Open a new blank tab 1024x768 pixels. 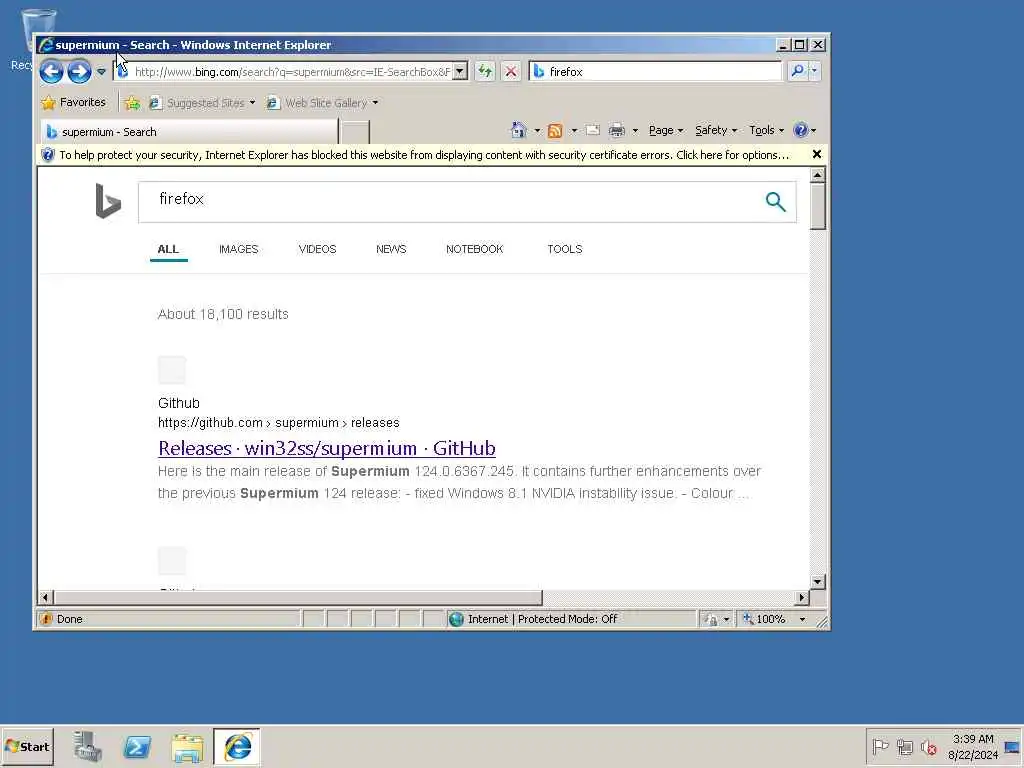click(x=355, y=132)
